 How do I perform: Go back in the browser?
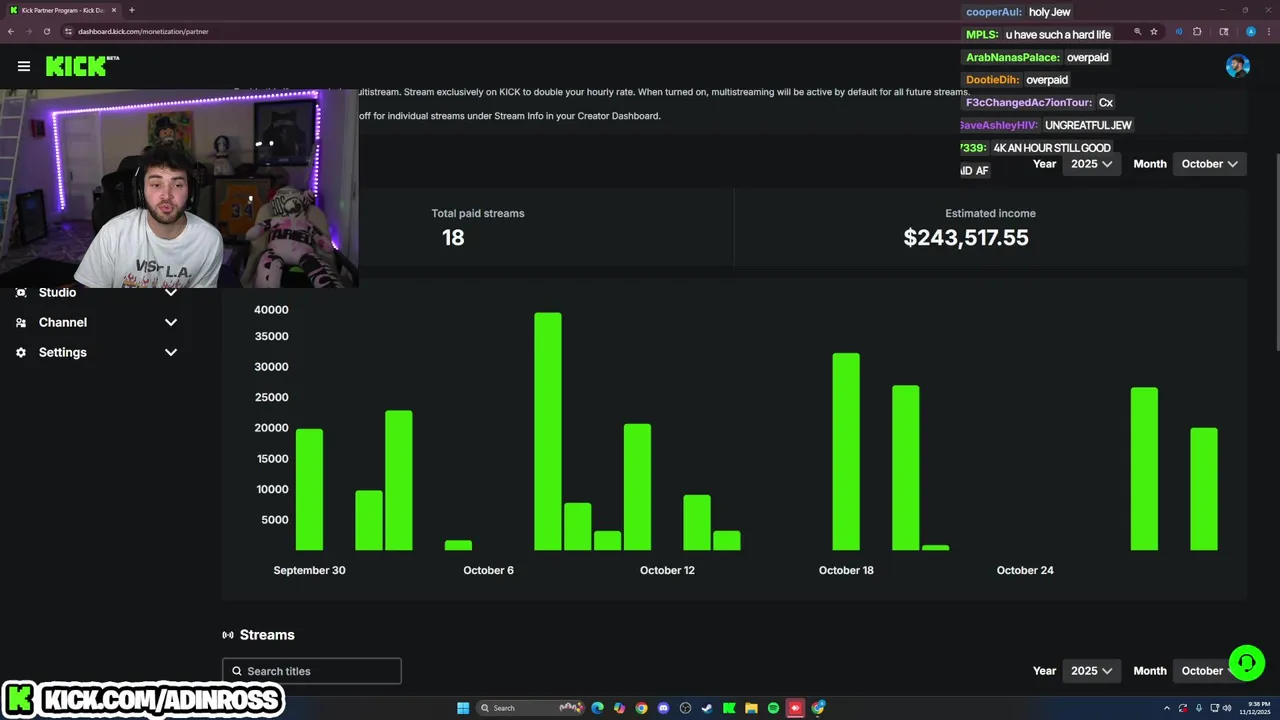11,31
